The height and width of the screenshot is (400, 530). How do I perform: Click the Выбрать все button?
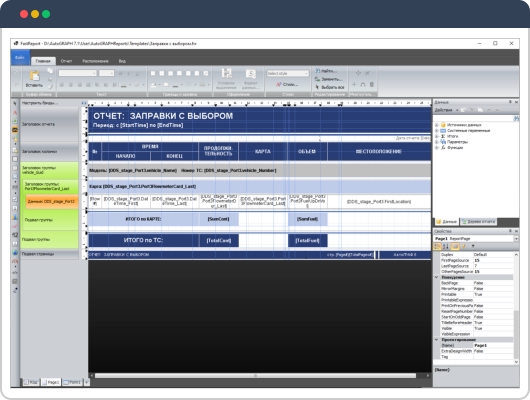pyautogui.click(x=330, y=87)
